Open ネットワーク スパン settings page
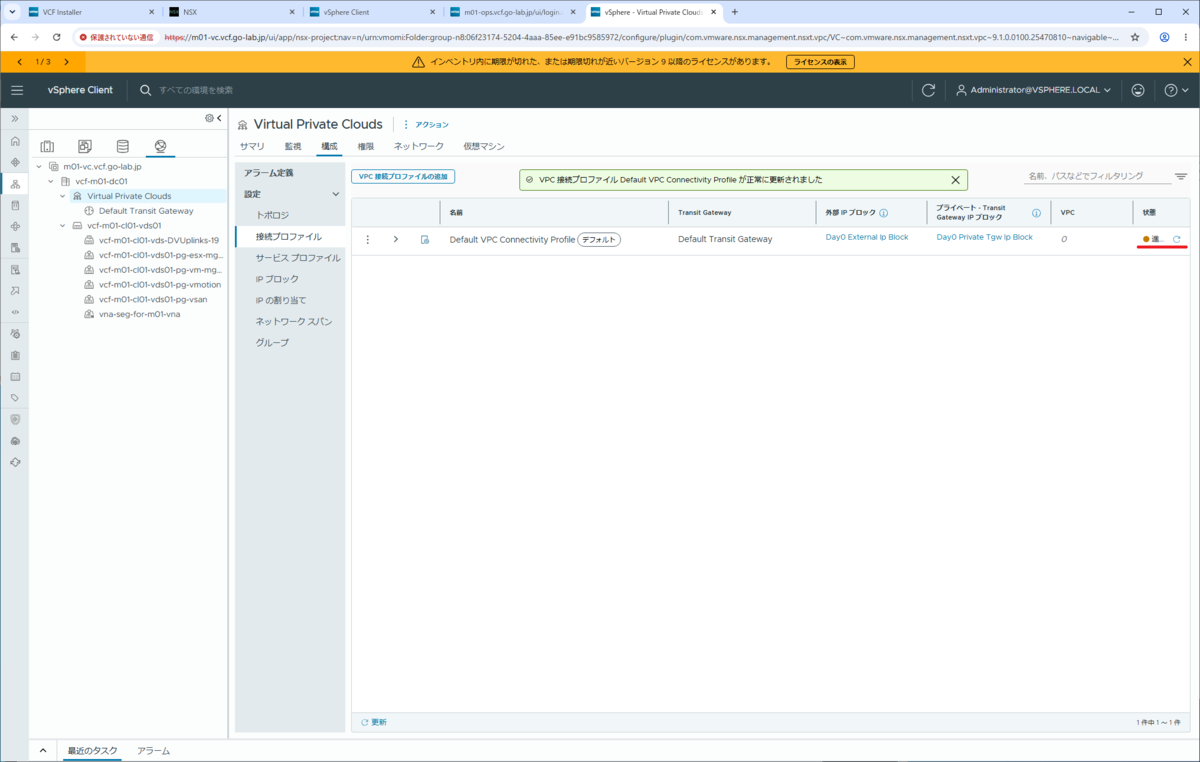This screenshot has height=762, width=1200. [294, 322]
